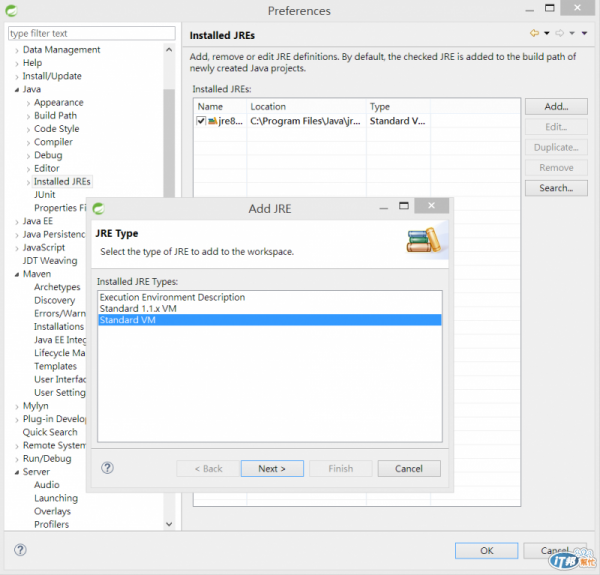
Task: Toggle the jre8 checkbox in Installed JREs
Action: pos(201,121)
